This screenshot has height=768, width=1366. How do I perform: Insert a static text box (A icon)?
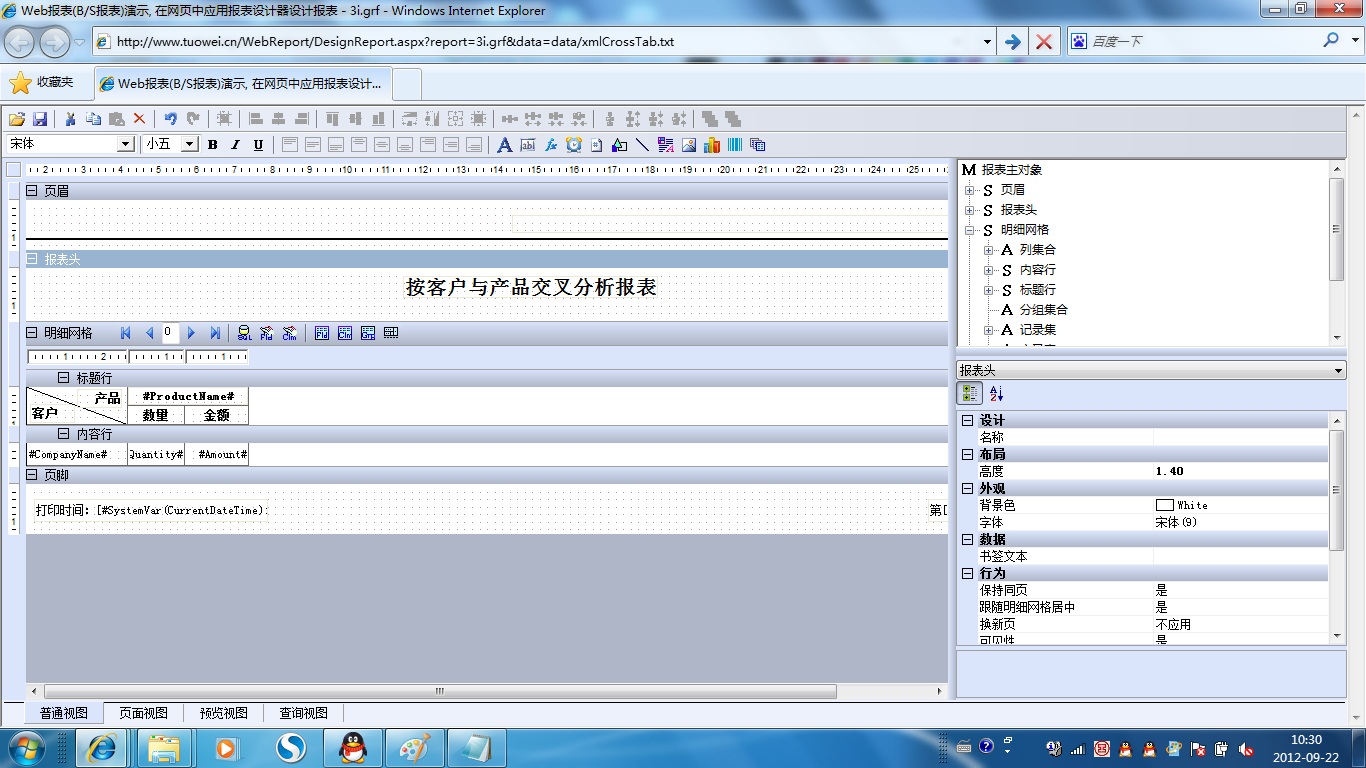(x=504, y=145)
